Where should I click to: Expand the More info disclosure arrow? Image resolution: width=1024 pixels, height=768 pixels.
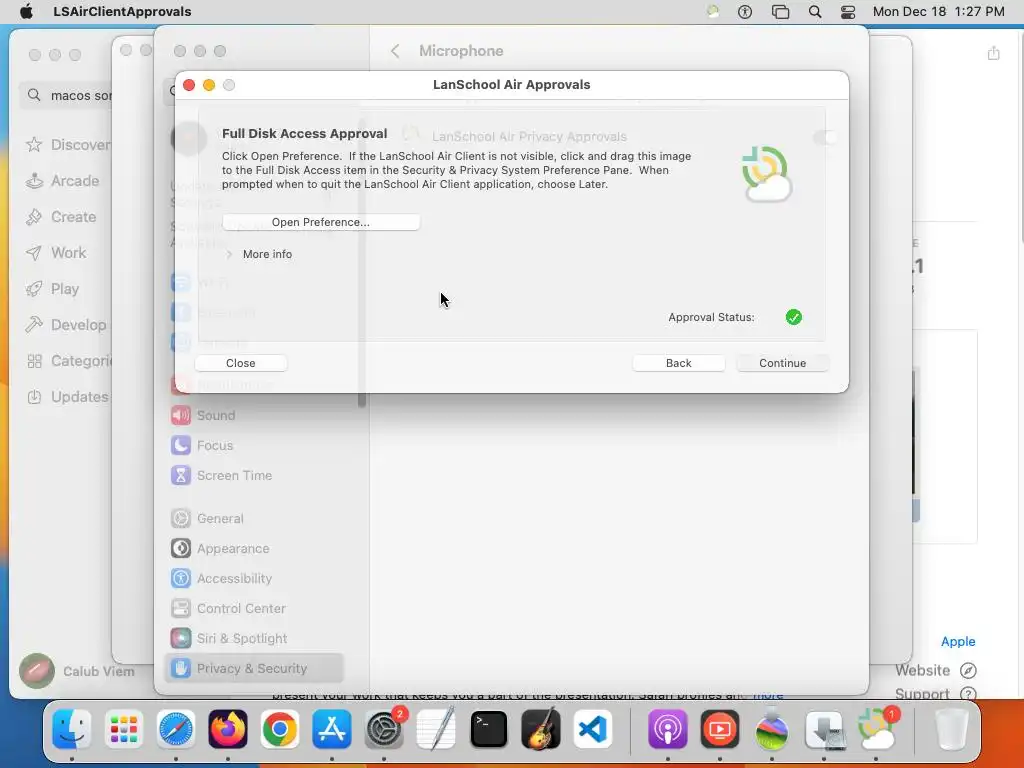(x=229, y=254)
